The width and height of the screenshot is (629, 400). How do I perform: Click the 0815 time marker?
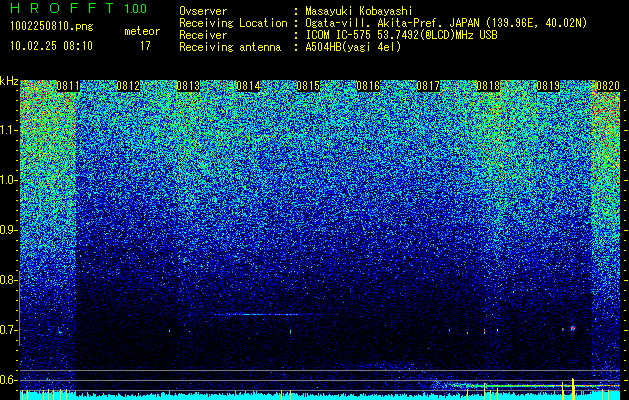tap(308, 86)
